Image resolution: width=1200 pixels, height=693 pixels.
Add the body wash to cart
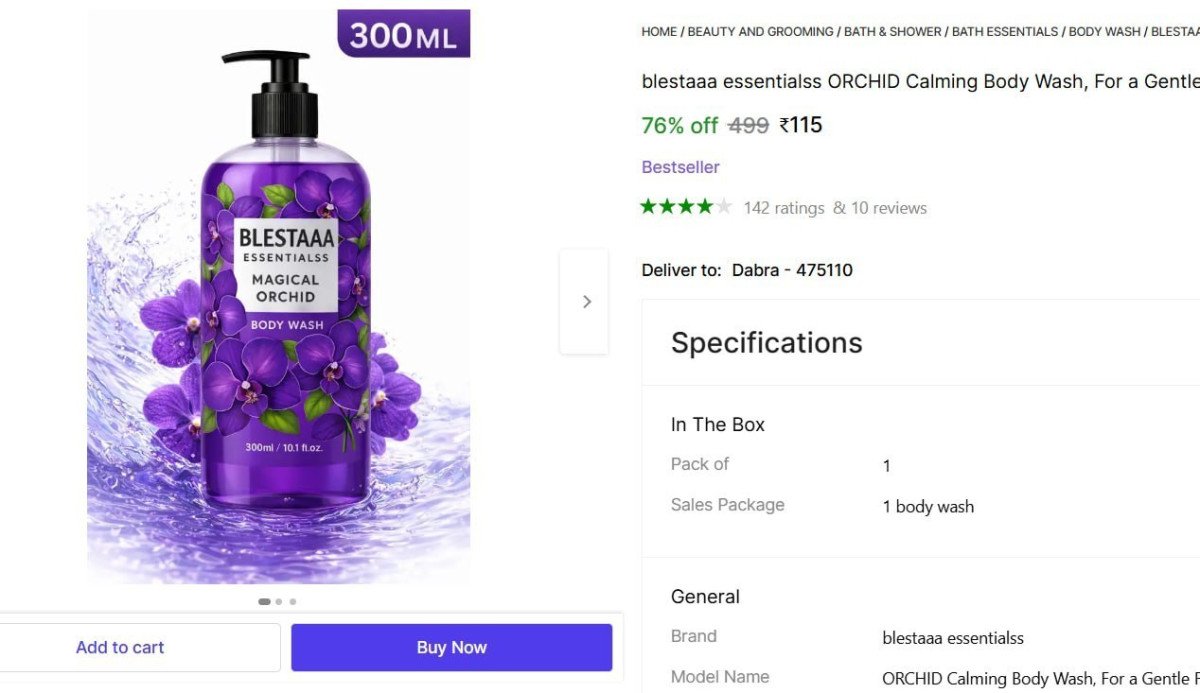[x=120, y=647]
